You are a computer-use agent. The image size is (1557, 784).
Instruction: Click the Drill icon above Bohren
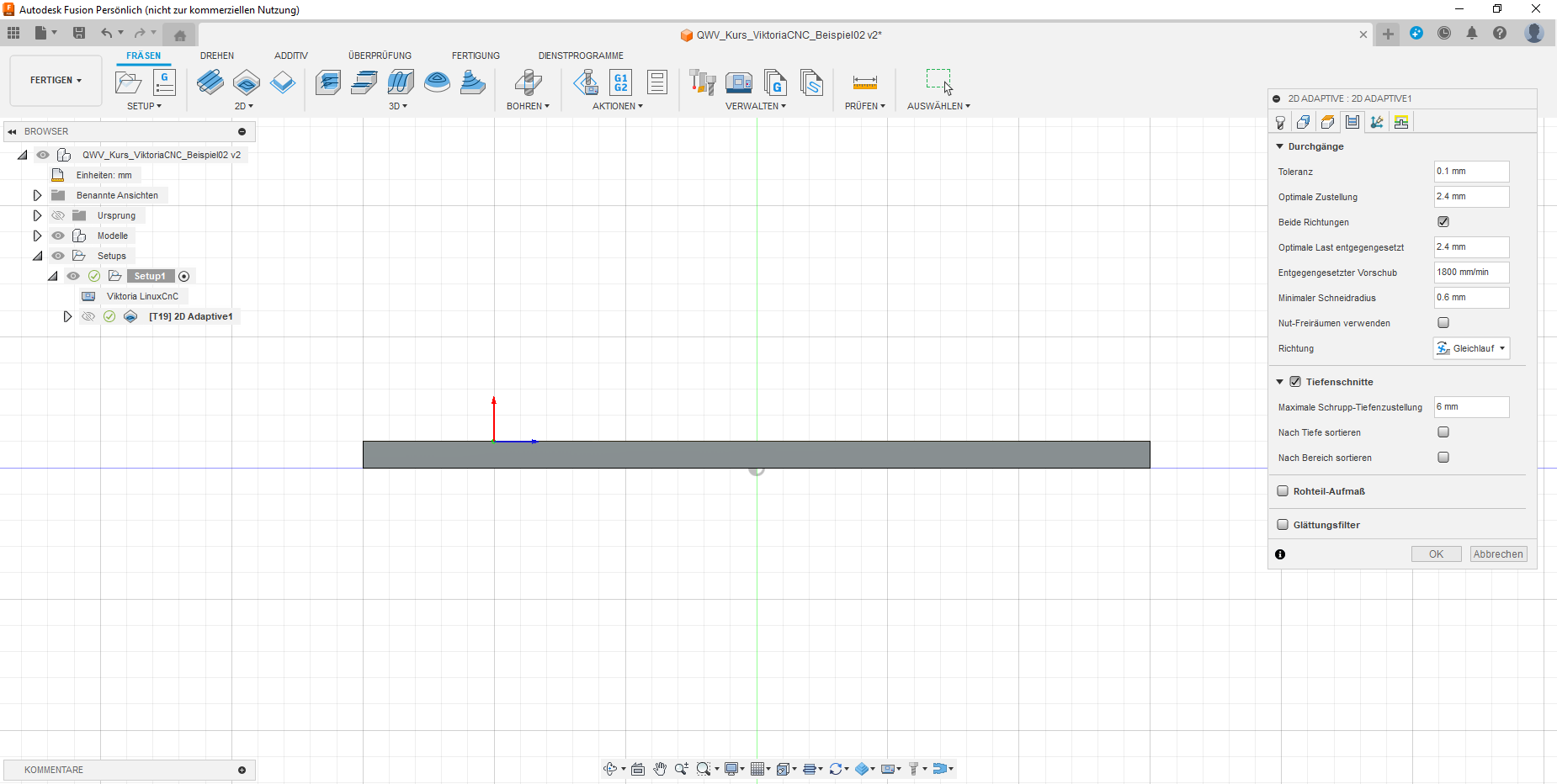click(528, 82)
